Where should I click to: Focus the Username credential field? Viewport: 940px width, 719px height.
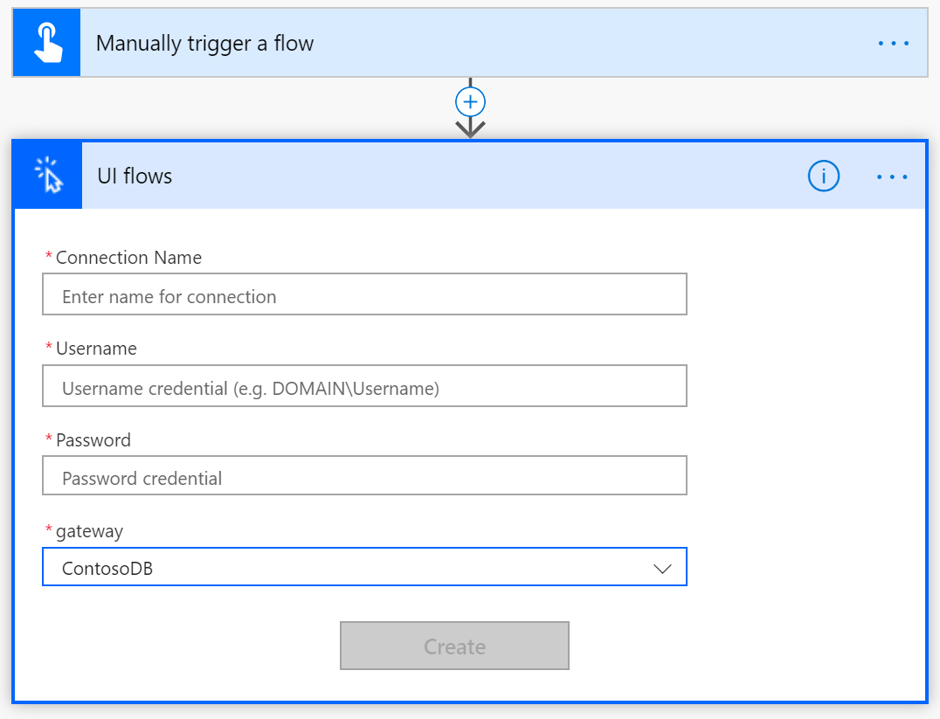coord(364,386)
